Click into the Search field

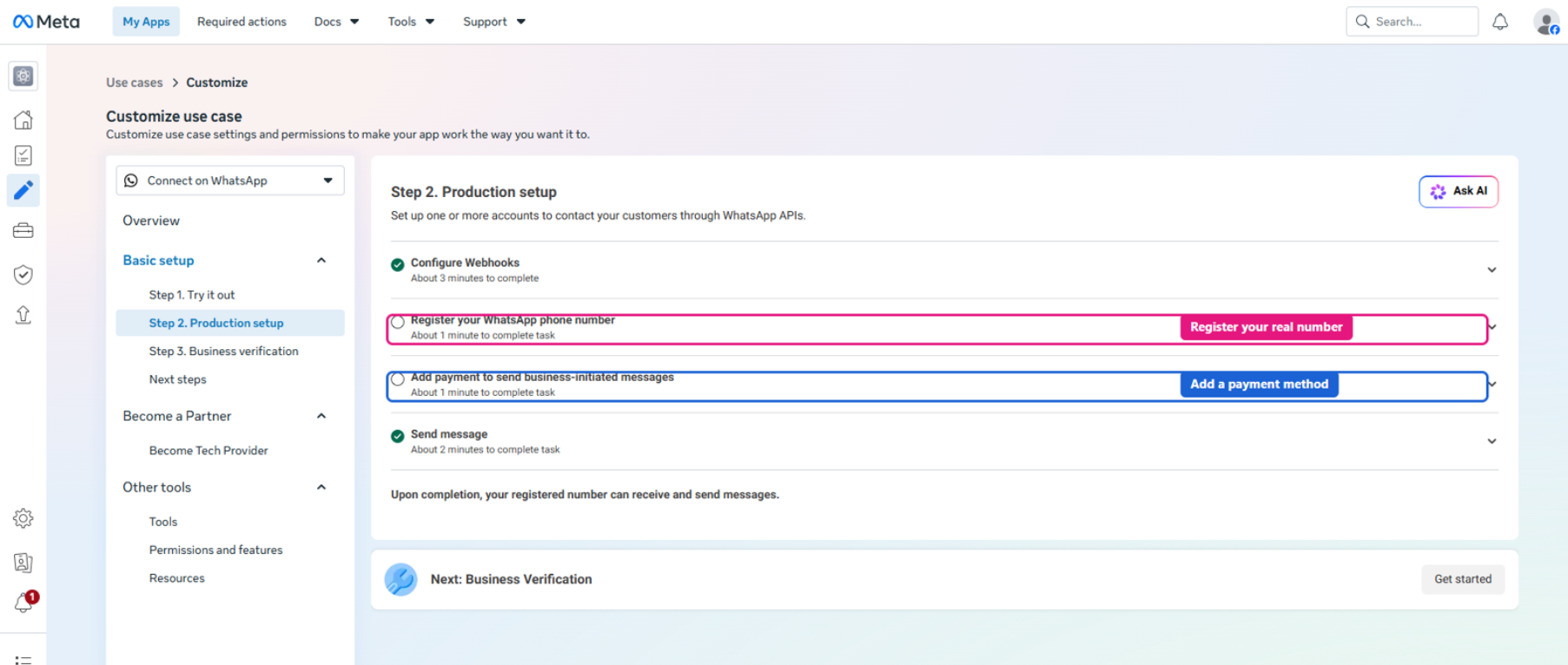(x=1412, y=22)
